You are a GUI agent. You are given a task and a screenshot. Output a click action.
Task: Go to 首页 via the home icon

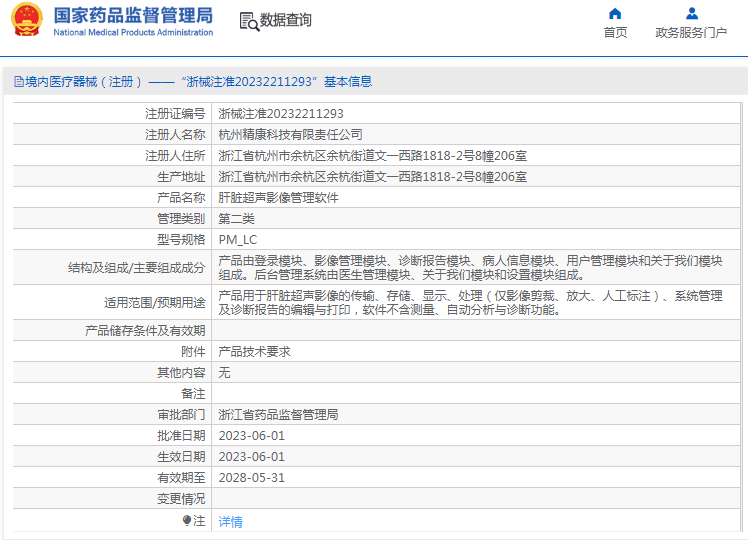615,13
